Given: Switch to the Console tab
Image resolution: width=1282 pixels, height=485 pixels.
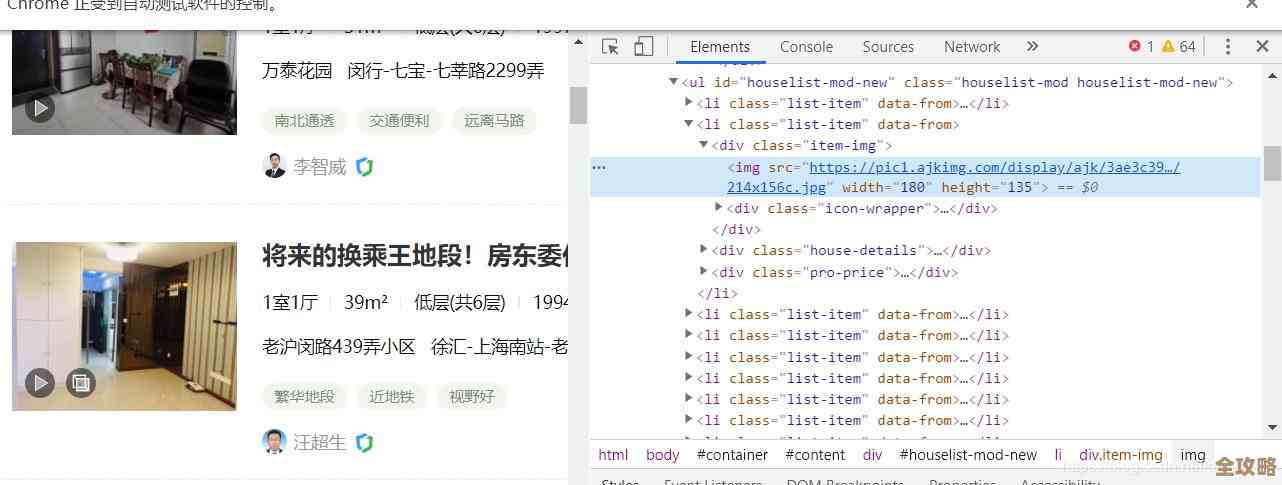Looking at the screenshot, I should tap(806, 47).
